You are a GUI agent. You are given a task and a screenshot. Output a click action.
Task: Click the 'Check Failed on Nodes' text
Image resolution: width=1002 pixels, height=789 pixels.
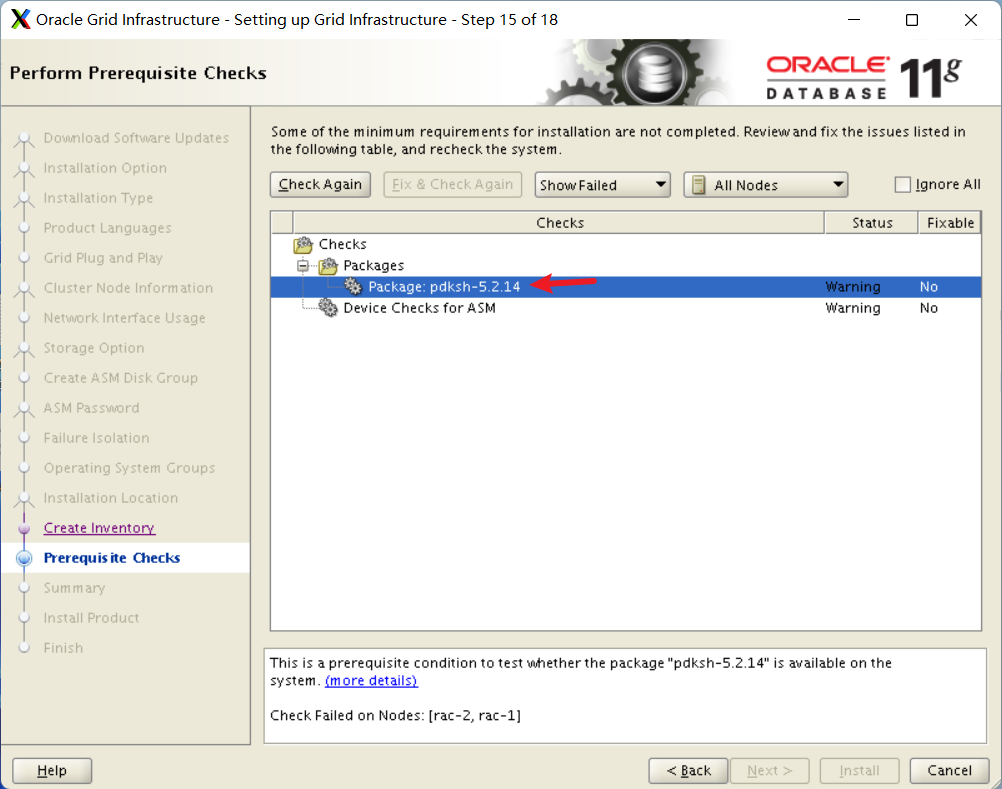tap(396, 716)
